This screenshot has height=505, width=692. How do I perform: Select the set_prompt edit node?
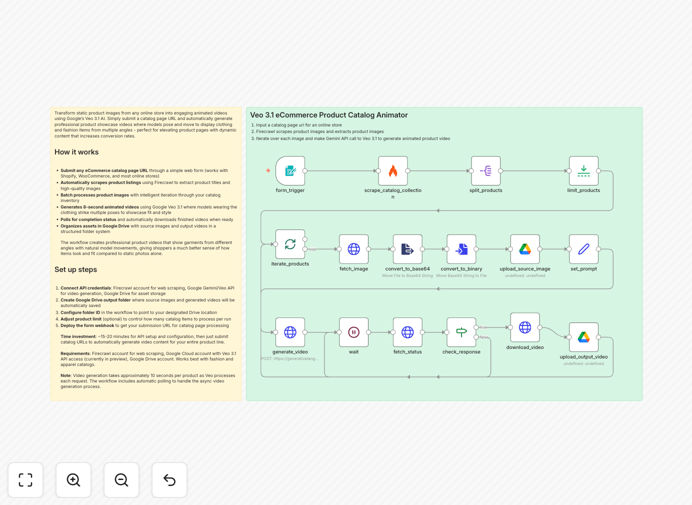584,249
